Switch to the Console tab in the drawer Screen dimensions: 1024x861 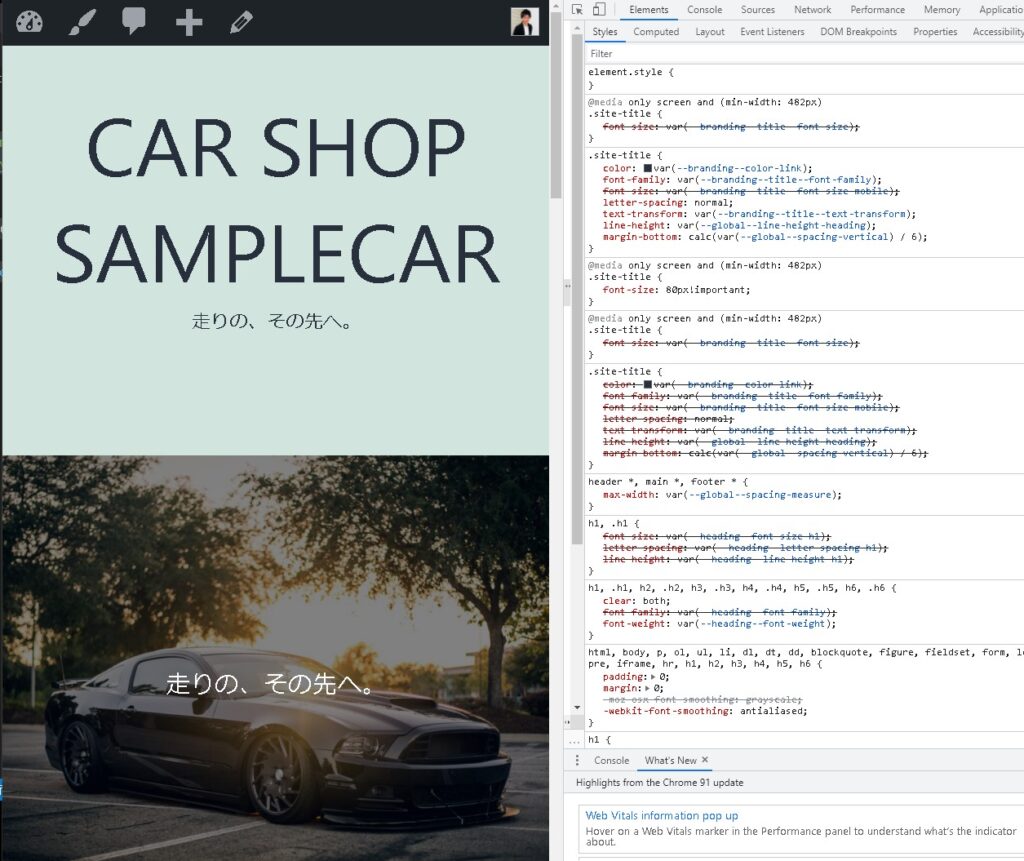(x=612, y=761)
